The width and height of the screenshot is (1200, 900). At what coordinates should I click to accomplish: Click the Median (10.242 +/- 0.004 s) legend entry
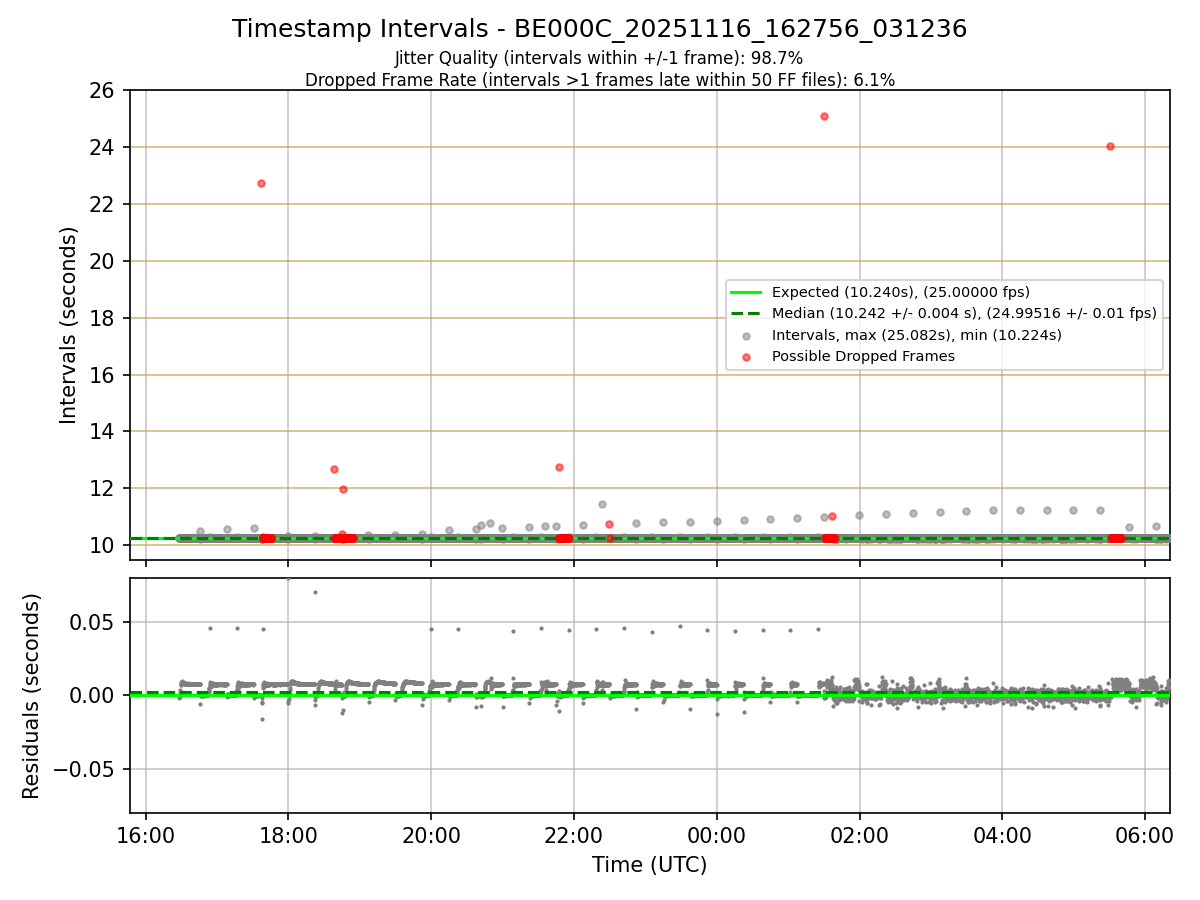[x=943, y=313]
